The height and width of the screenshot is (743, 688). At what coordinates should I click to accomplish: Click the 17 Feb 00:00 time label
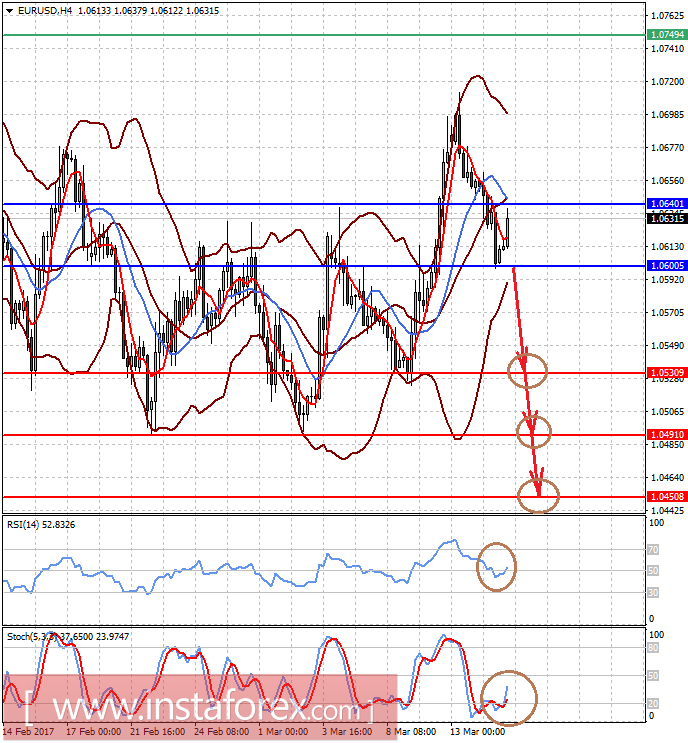(93, 731)
